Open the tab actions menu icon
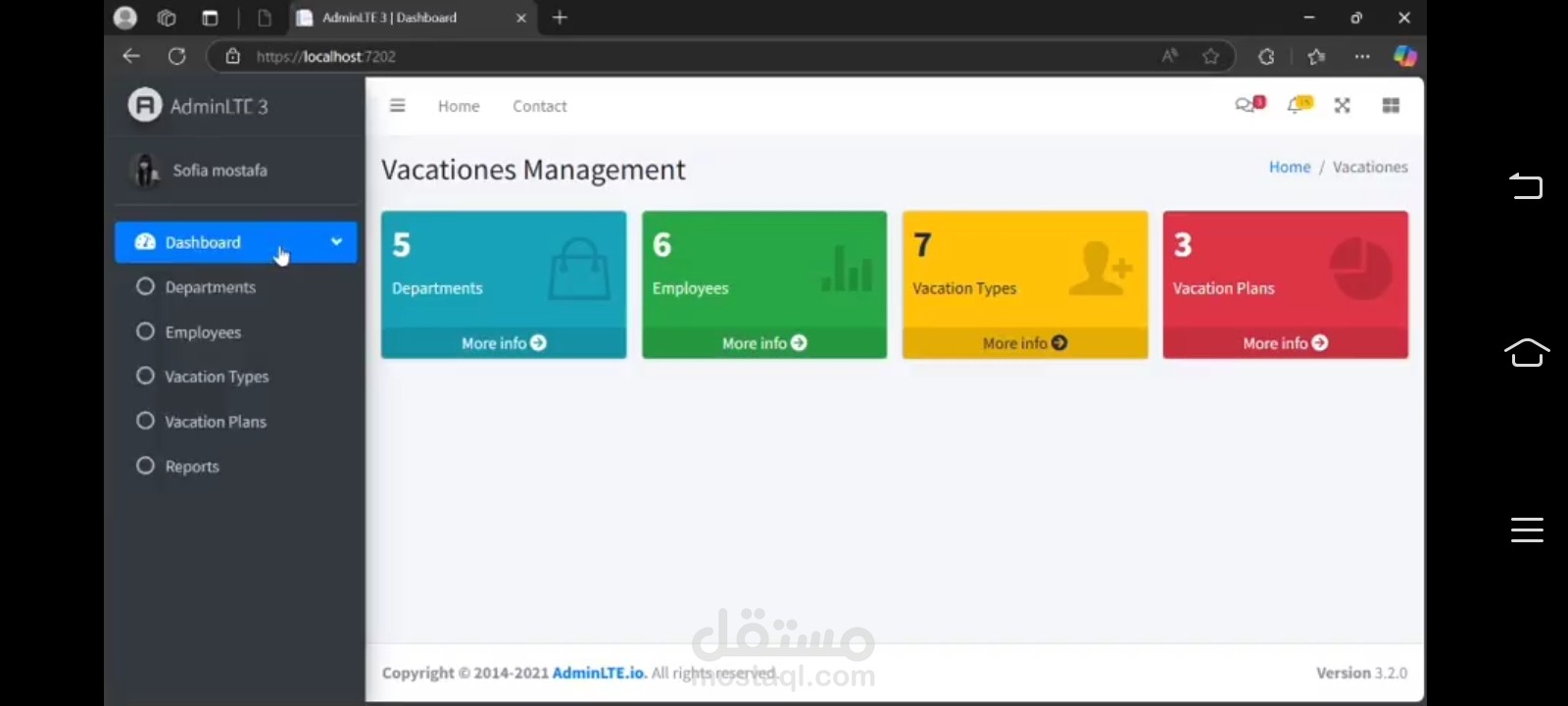Image resolution: width=1568 pixels, height=706 pixels. click(210, 18)
